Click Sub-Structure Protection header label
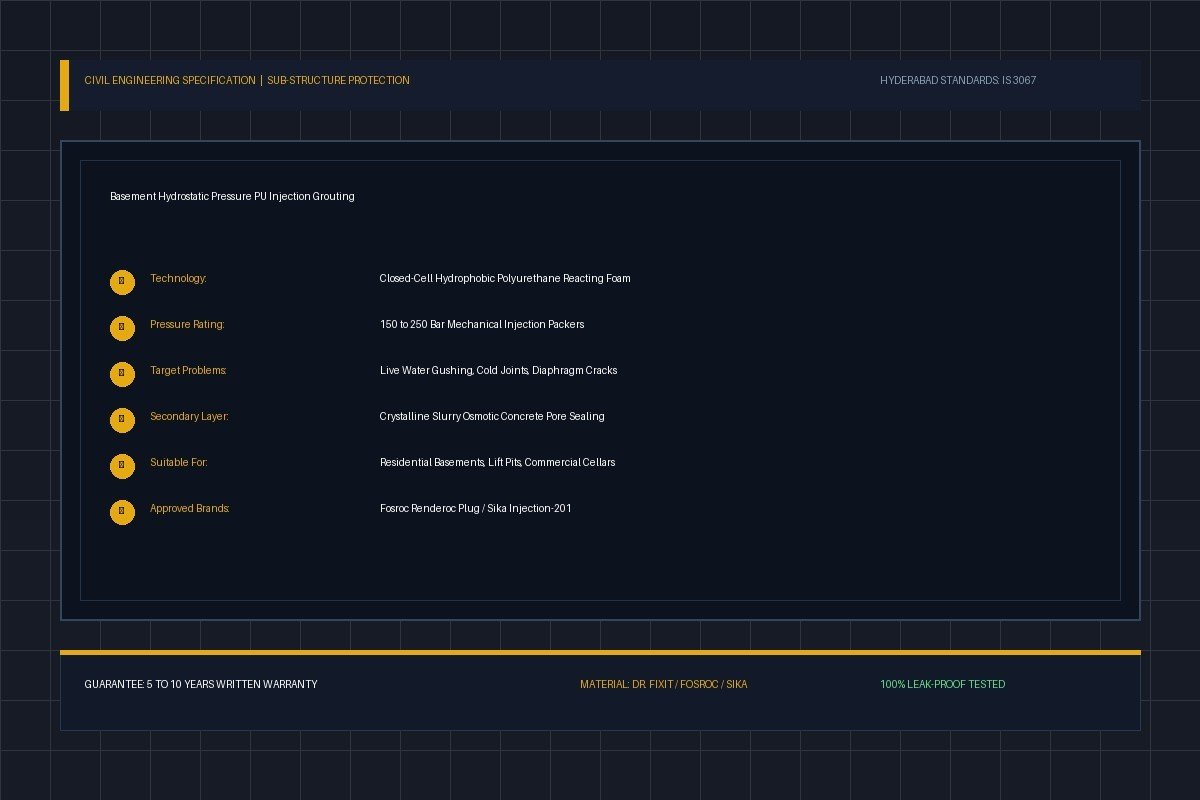 (x=338, y=80)
